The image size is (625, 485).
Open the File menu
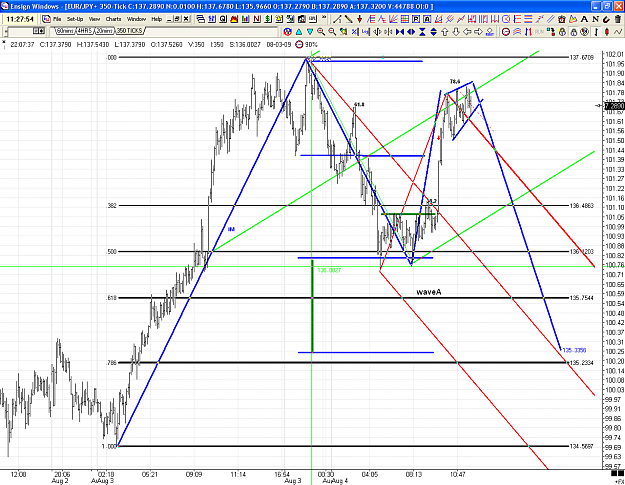tap(57, 19)
